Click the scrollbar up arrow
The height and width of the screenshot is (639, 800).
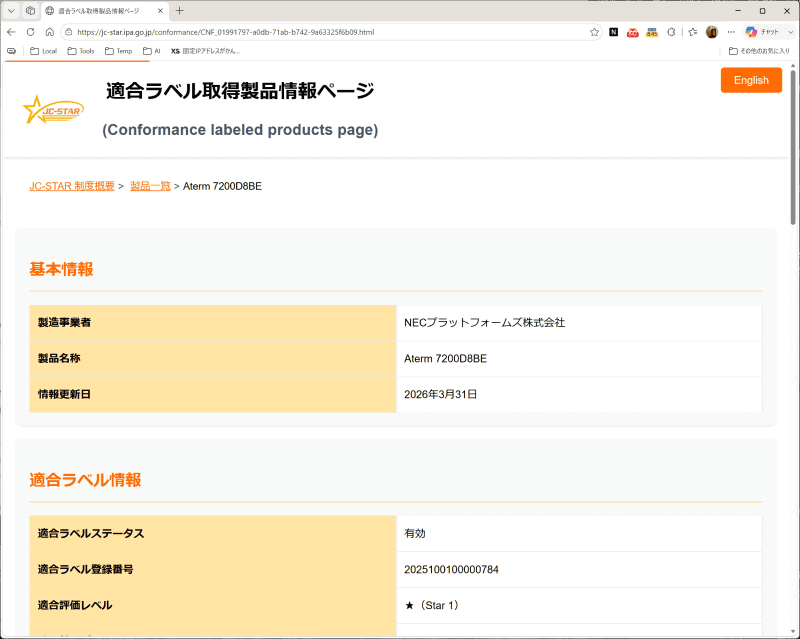click(x=793, y=66)
